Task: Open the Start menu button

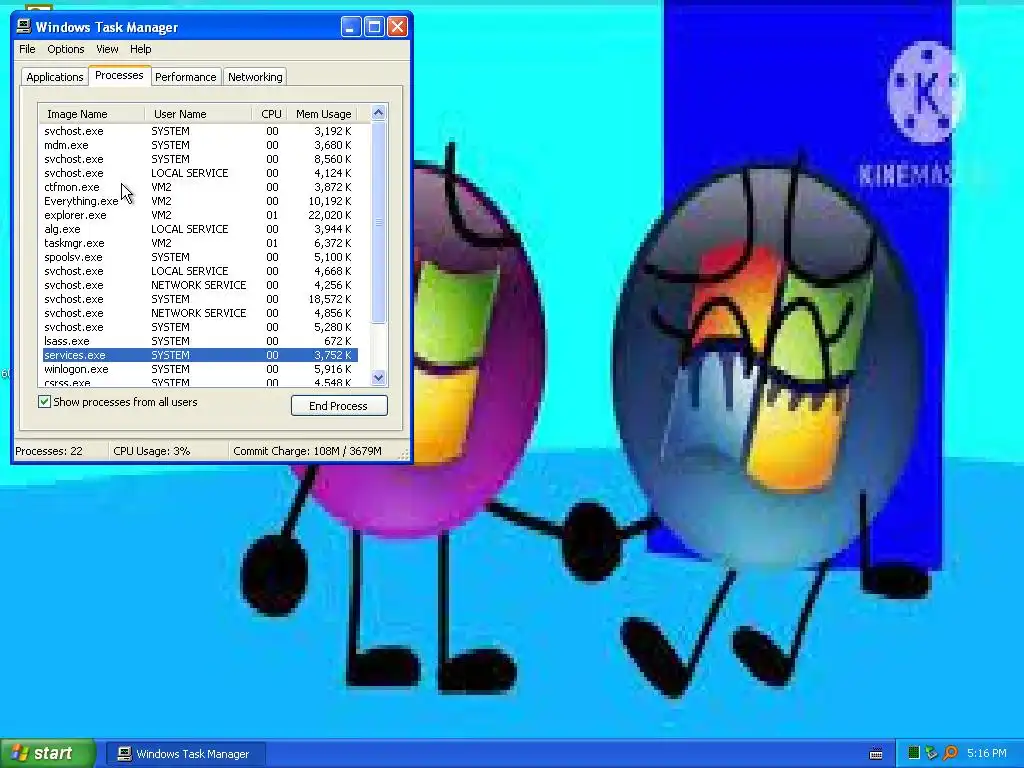Action: tap(48, 753)
